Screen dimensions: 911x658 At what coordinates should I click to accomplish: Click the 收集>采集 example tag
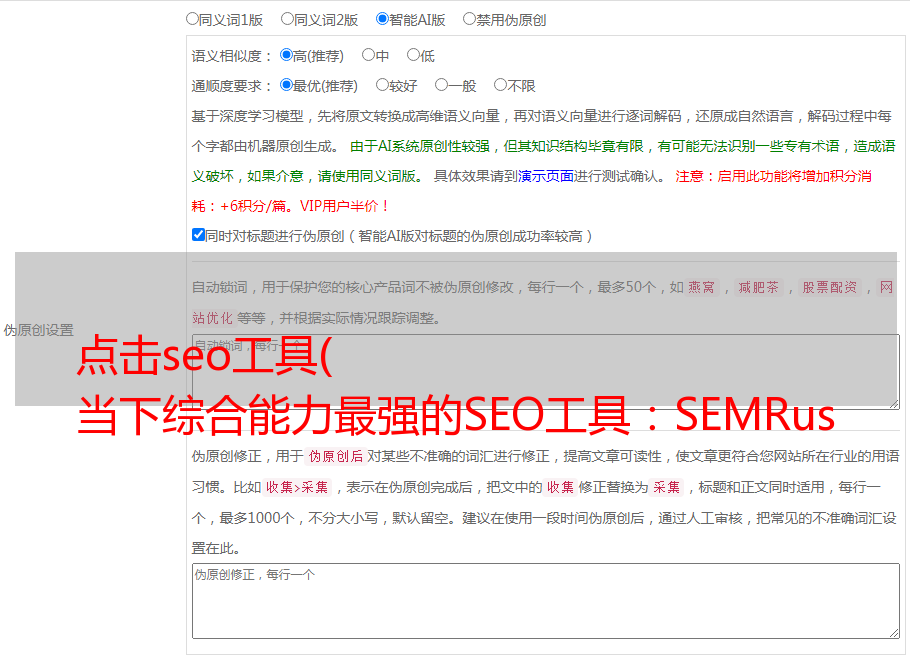(297, 487)
